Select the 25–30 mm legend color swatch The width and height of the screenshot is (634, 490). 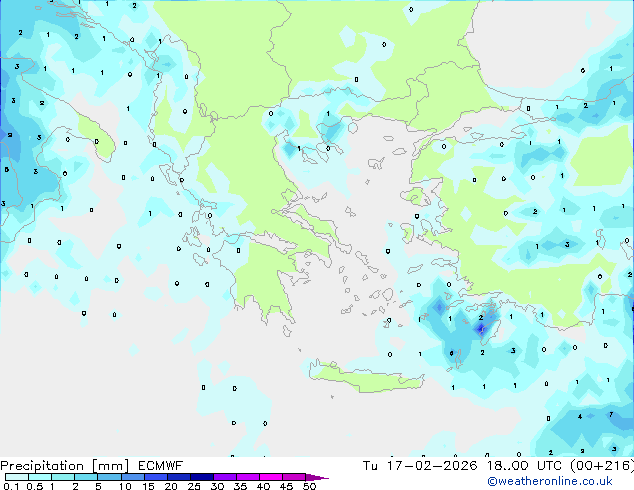(x=201, y=477)
